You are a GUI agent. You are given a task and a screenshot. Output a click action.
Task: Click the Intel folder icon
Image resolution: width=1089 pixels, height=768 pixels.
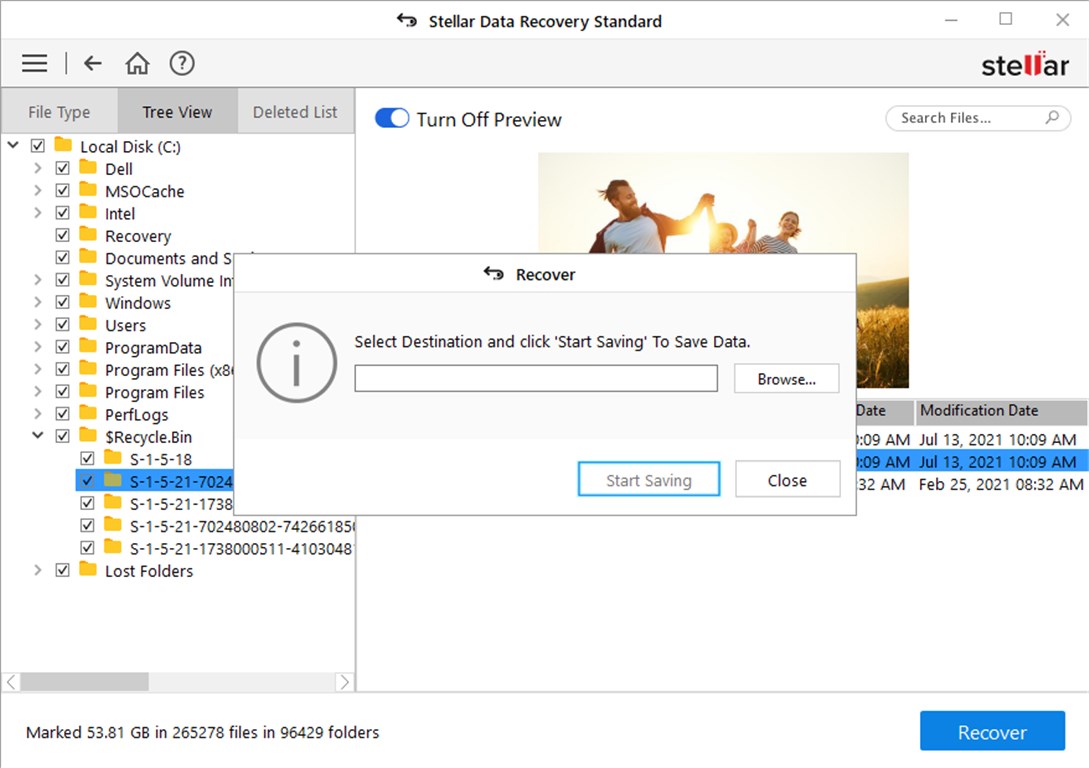click(88, 211)
